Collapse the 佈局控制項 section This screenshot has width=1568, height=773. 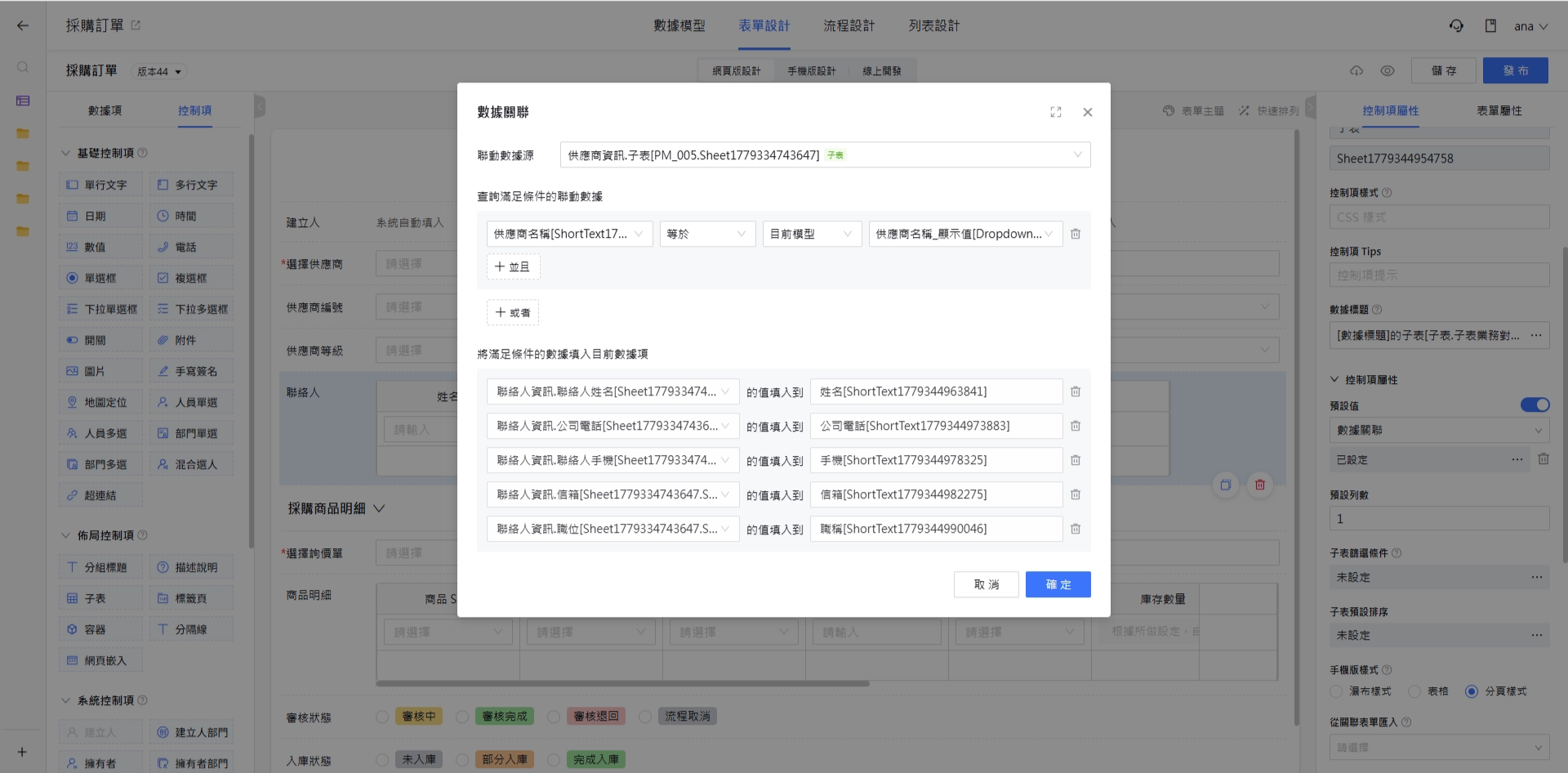pyautogui.click(x=66, y=535)
